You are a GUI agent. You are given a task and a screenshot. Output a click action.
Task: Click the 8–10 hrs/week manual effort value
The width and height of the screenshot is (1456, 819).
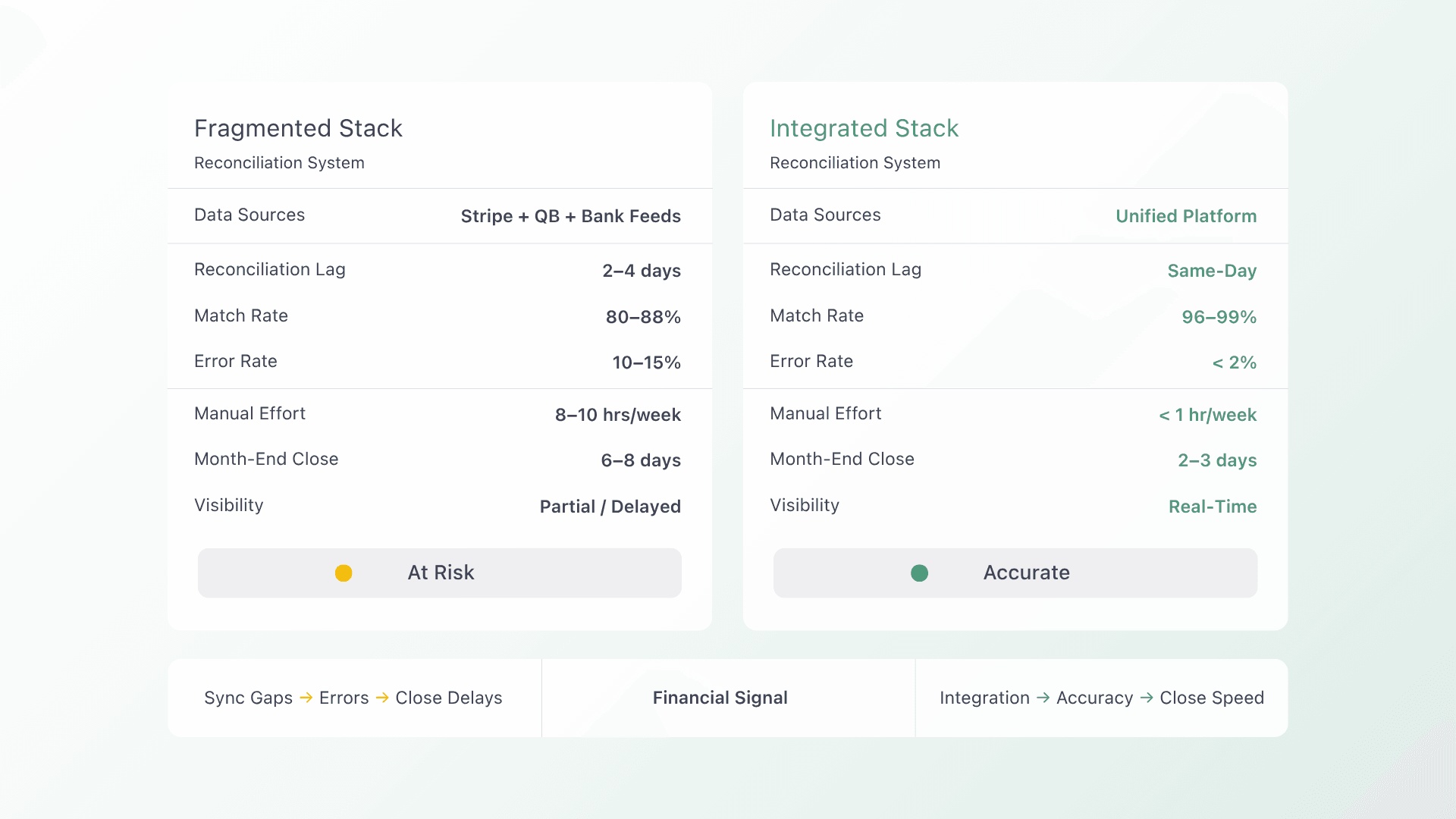(x=617, y=415)
